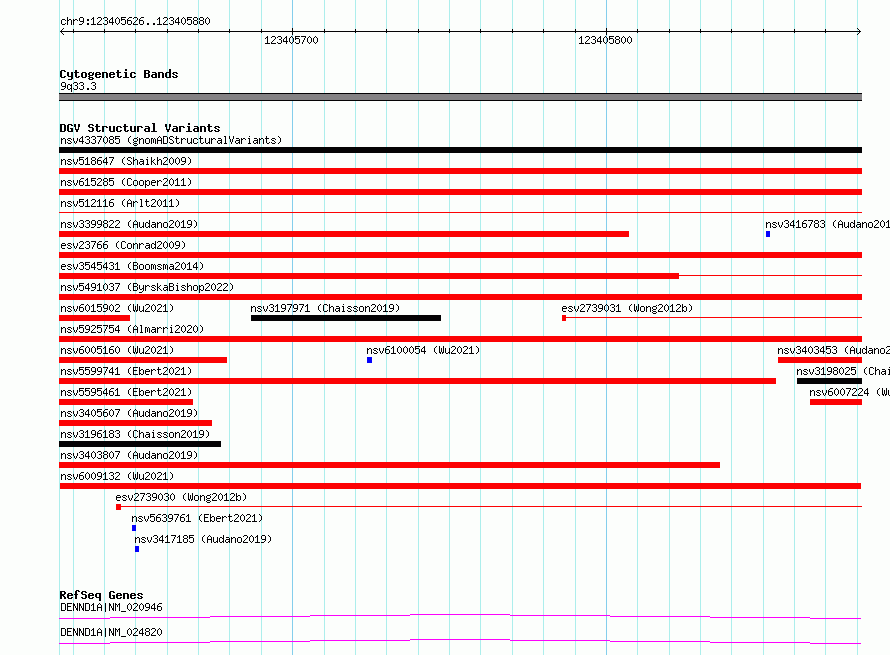Screen dimensions: 890x655
Task: Click the chr9:123405626..123405880 coordinates text
Action: click(x=135, y=21)
